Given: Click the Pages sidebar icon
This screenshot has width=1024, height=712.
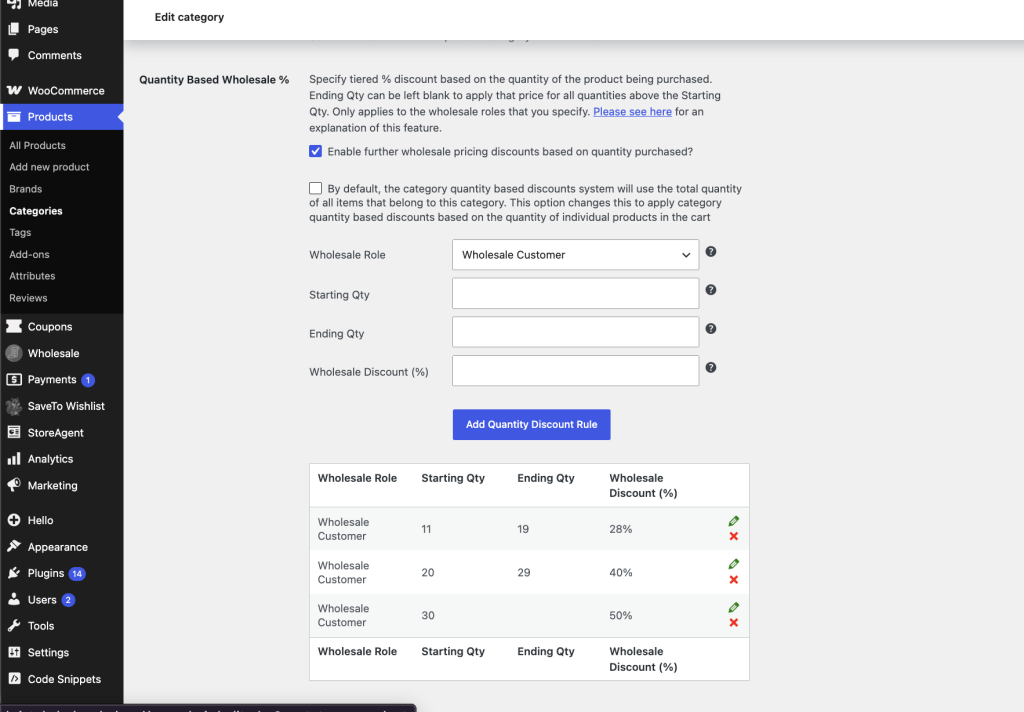Looking at the screenshot, I should click(14, 29).
